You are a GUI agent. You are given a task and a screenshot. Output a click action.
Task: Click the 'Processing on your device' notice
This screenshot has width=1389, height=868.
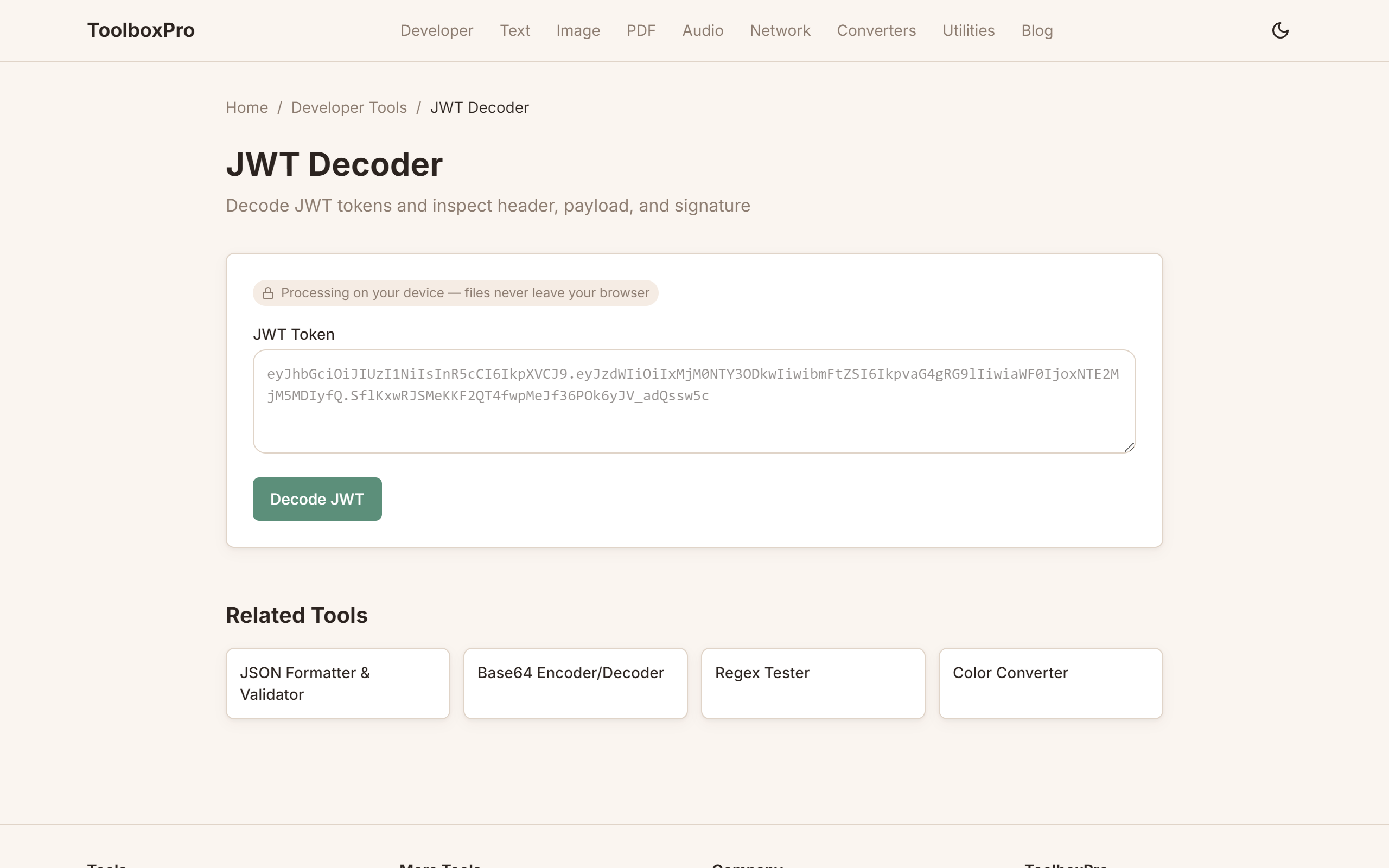coord(456,293)
